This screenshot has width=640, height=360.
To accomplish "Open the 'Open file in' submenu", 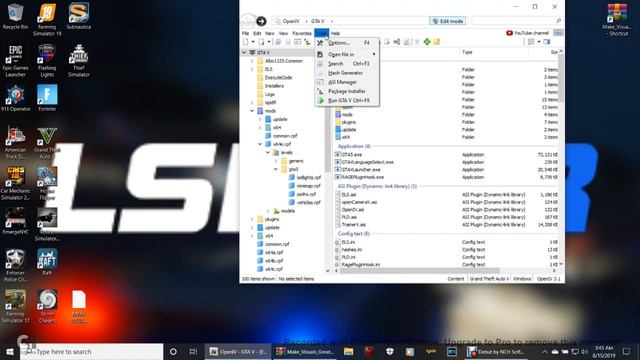I will tap(347, 54).
